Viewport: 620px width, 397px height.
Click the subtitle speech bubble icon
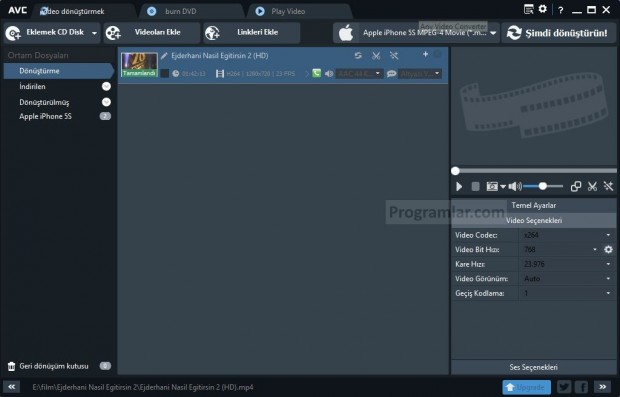click(x=391, y=74)
